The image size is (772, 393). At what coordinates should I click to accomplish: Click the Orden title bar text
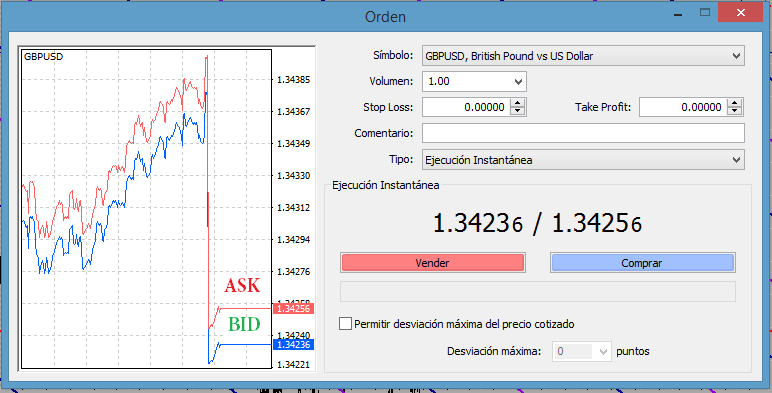[x=386, y=17]
